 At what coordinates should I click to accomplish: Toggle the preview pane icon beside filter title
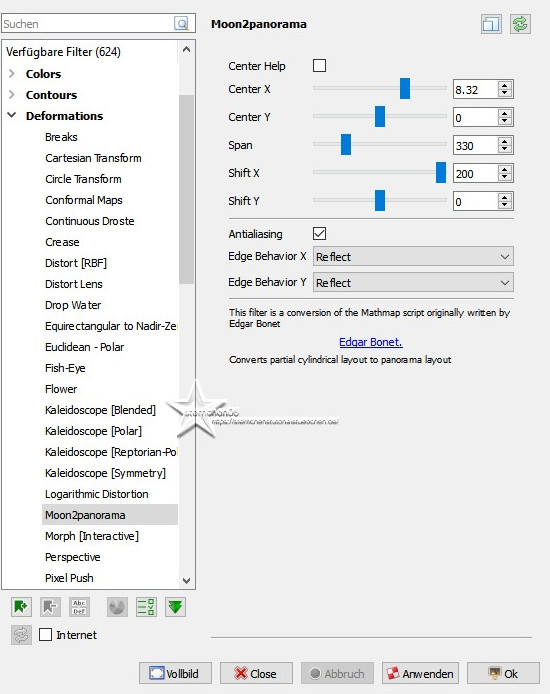(491, 24)
